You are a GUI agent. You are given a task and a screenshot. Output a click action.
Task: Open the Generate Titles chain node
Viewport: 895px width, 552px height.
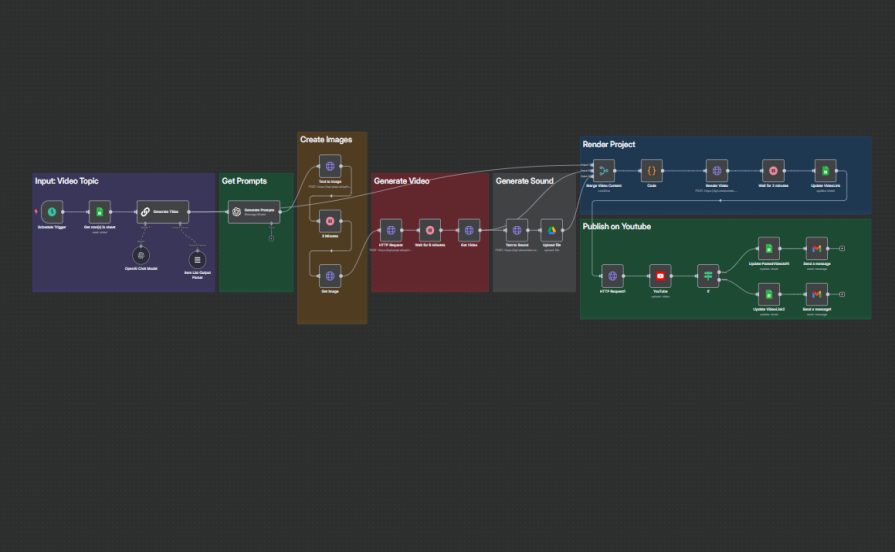pyautogui.click(x=162, y=211)
